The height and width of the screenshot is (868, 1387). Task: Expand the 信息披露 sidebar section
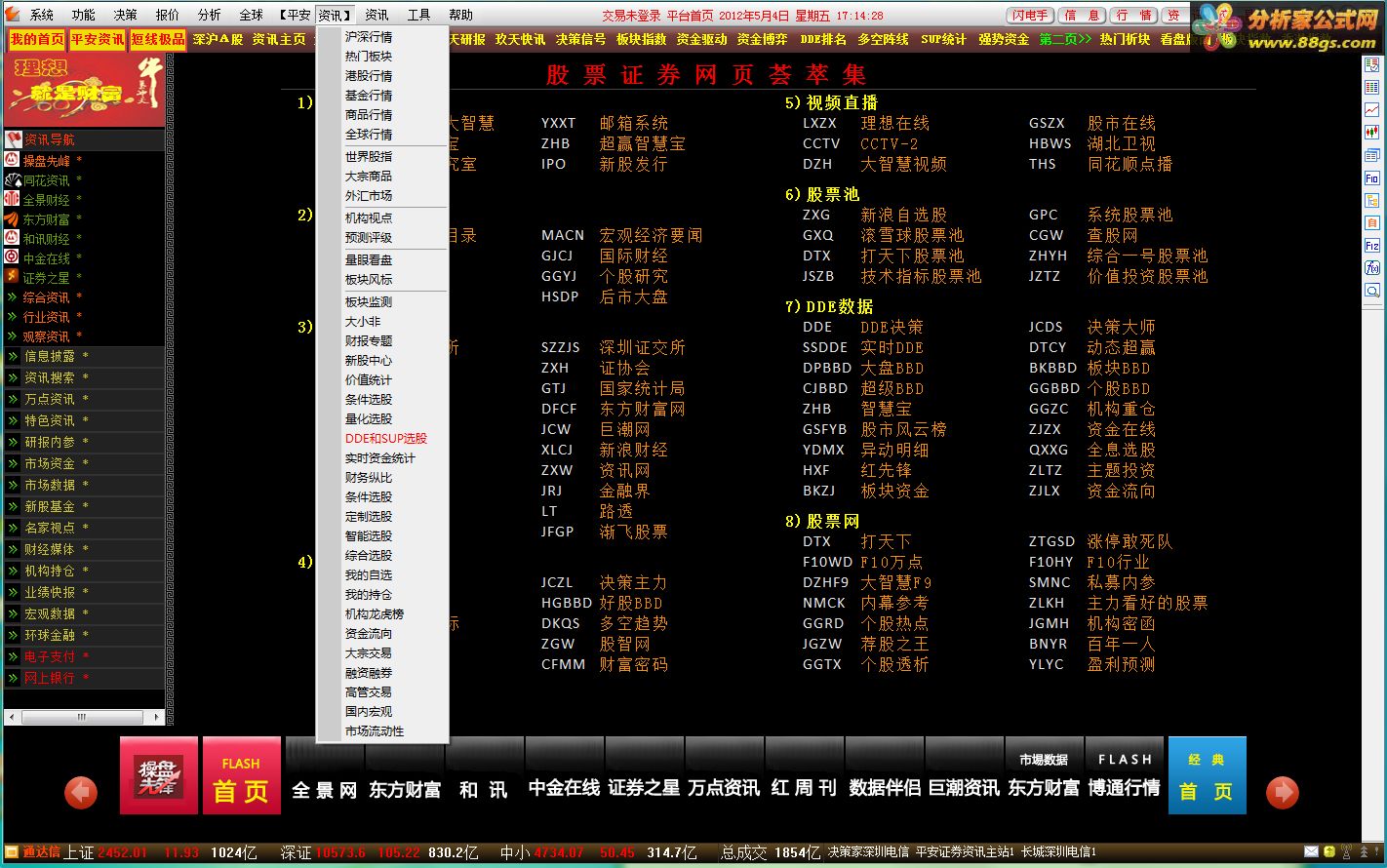(84, 356)
